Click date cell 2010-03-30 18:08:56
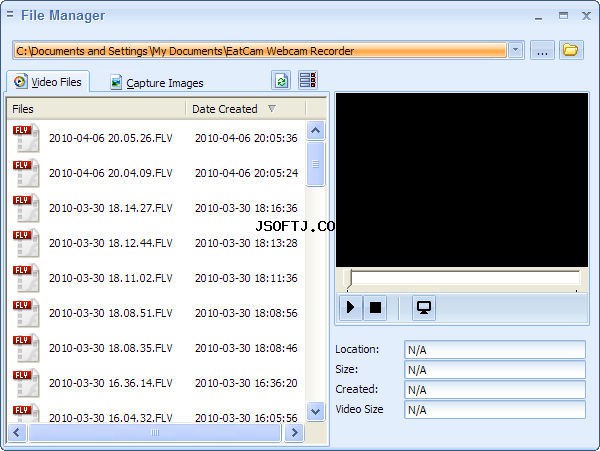This screenshot has height=451, width=600. click(246, 313)
